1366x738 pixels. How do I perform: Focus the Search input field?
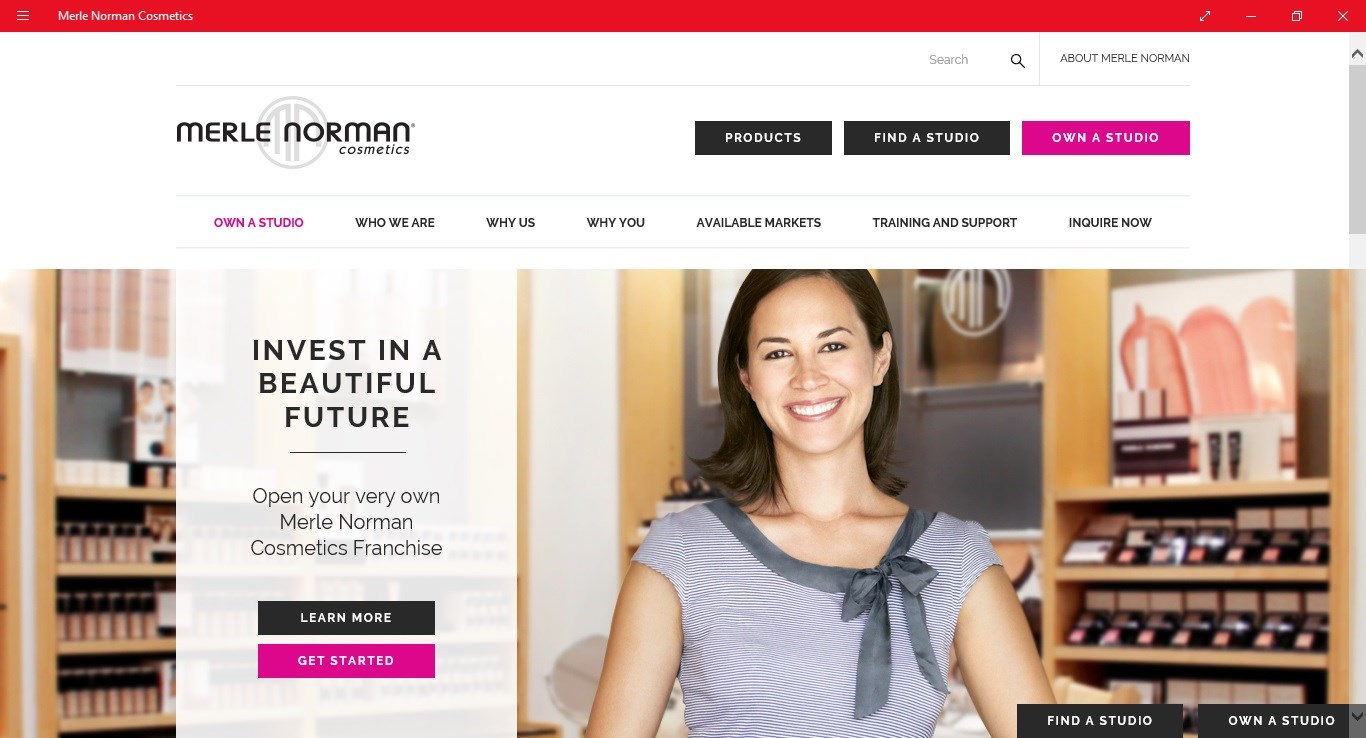tap(960, 60)
